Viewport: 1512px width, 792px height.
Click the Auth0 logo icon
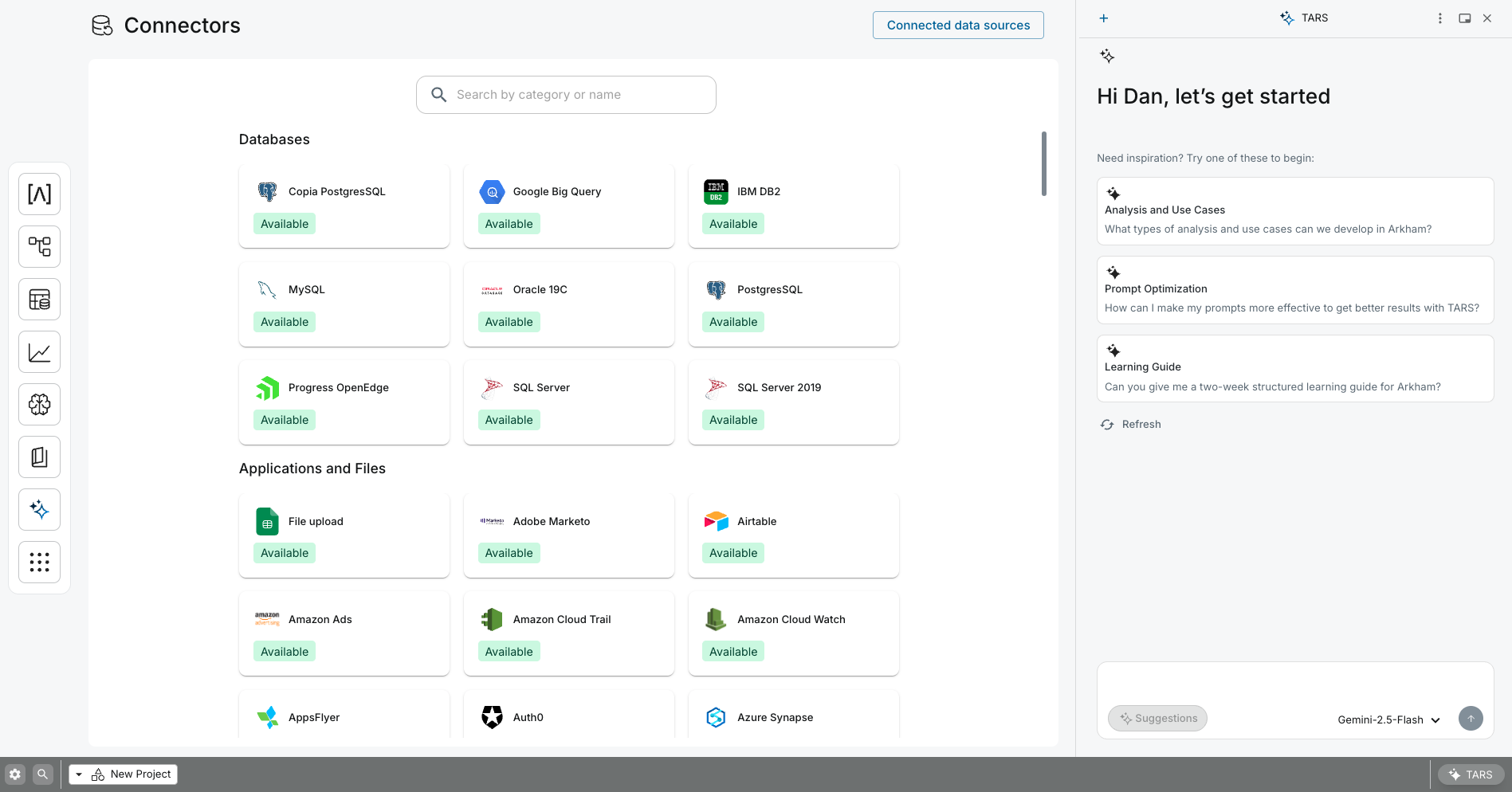pyautogui.click(x=492, y=718)
